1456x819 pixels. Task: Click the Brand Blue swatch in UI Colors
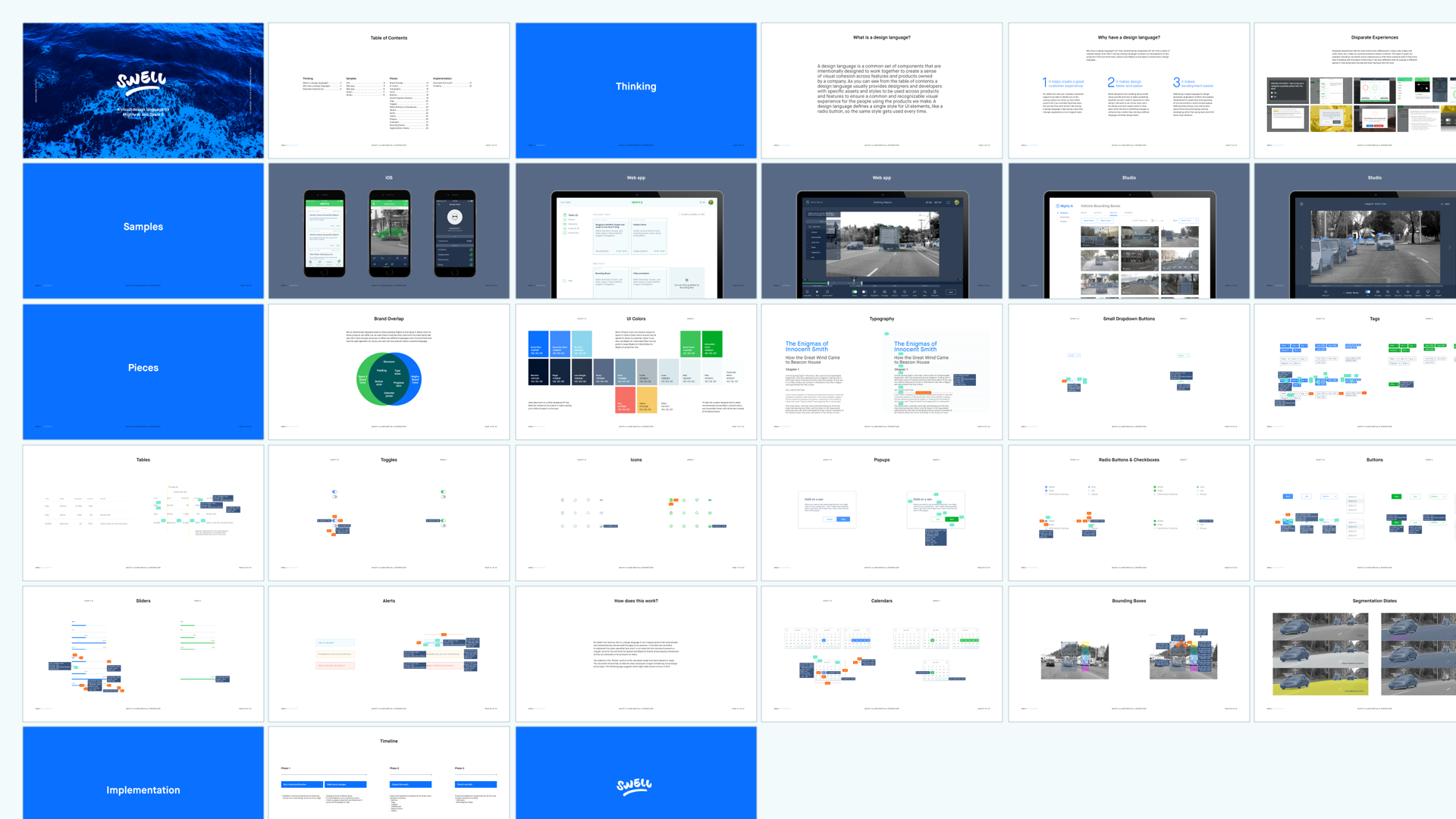click(538, 344)
